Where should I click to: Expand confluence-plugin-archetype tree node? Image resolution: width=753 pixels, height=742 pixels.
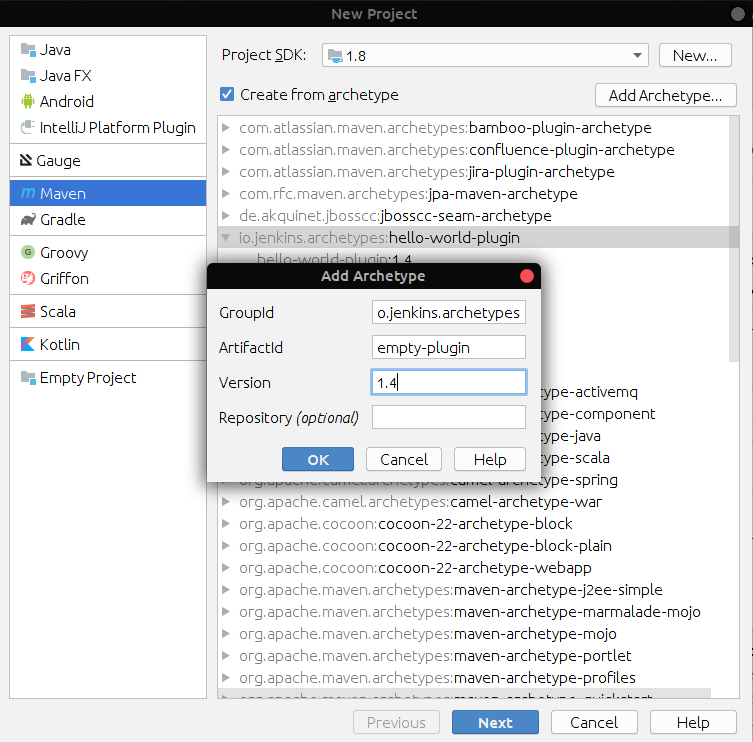[225, 150]
